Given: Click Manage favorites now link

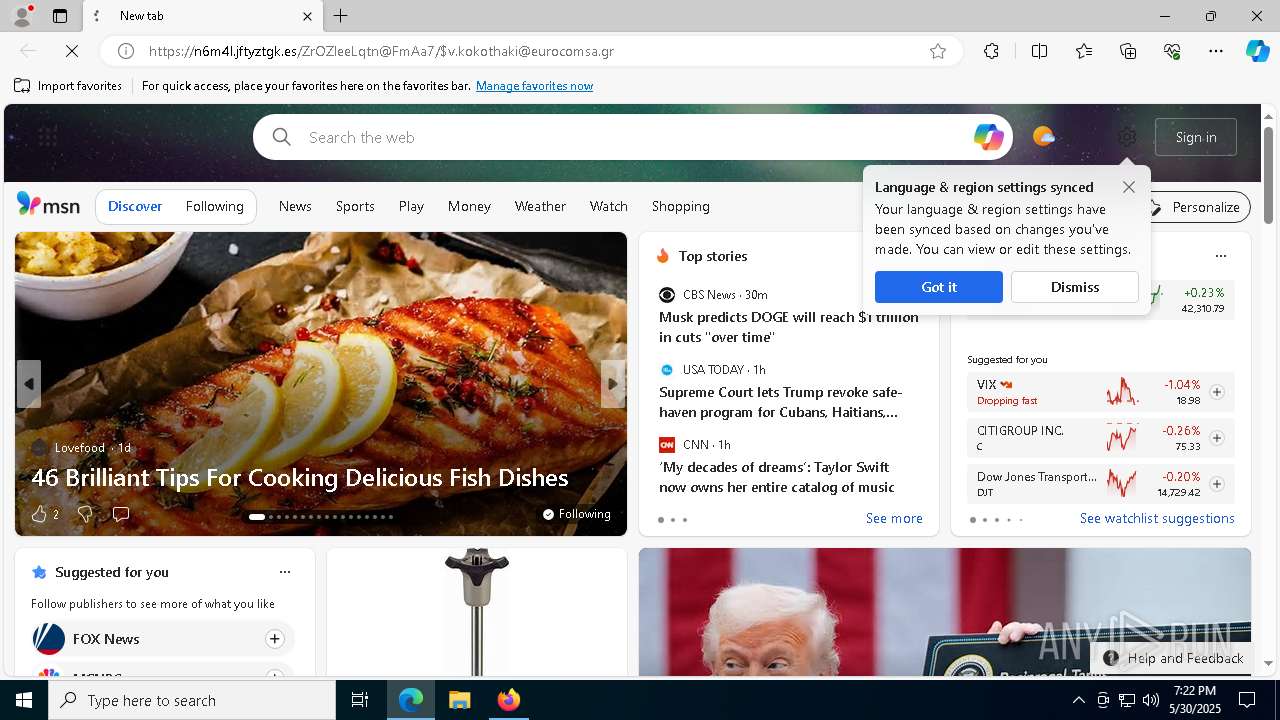Looking at the screenshot, I should point(534,86).
